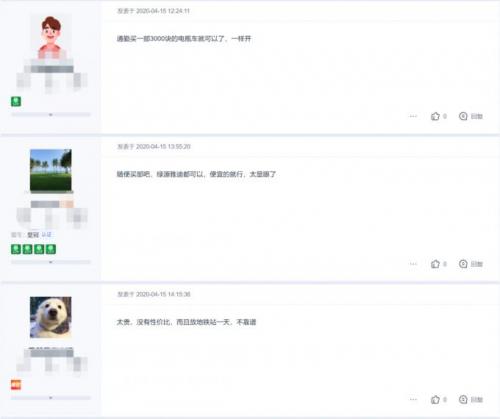Open more options ellipsis on second comment
Screen dimensions: 500x419
pyautogui.click(x=413, y=264)
